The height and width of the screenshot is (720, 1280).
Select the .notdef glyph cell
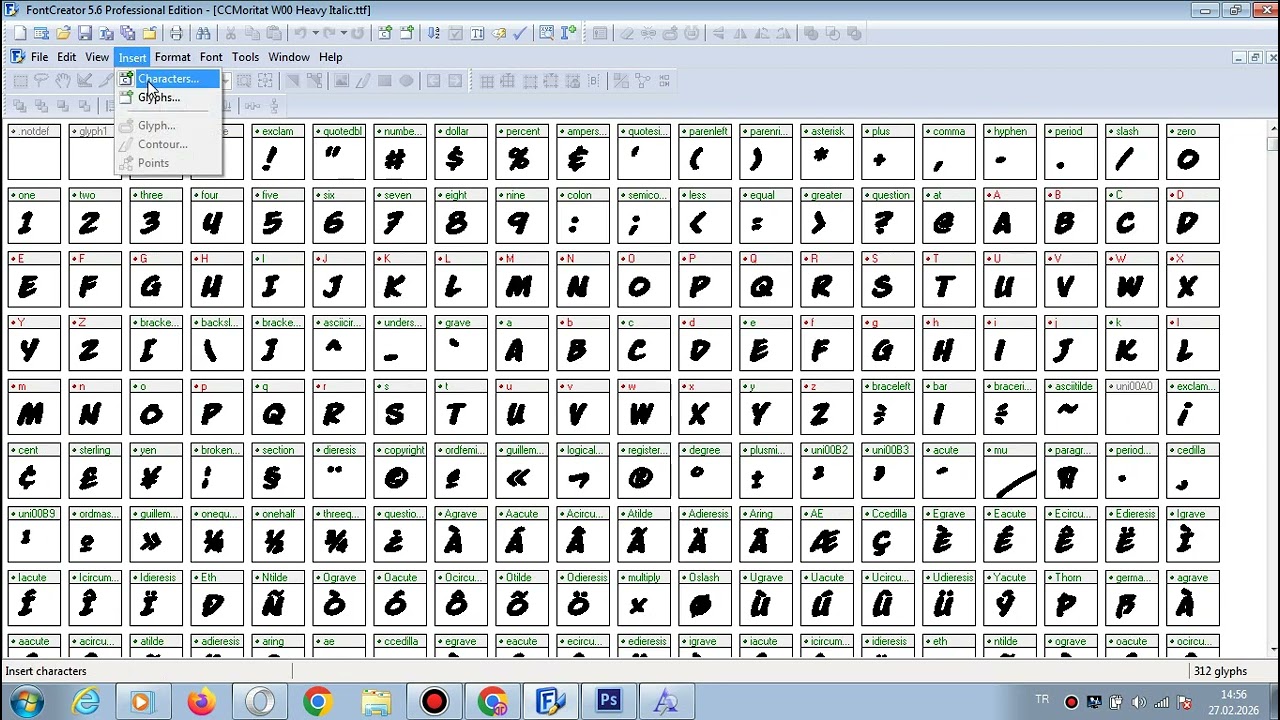(x=34, y=152)
